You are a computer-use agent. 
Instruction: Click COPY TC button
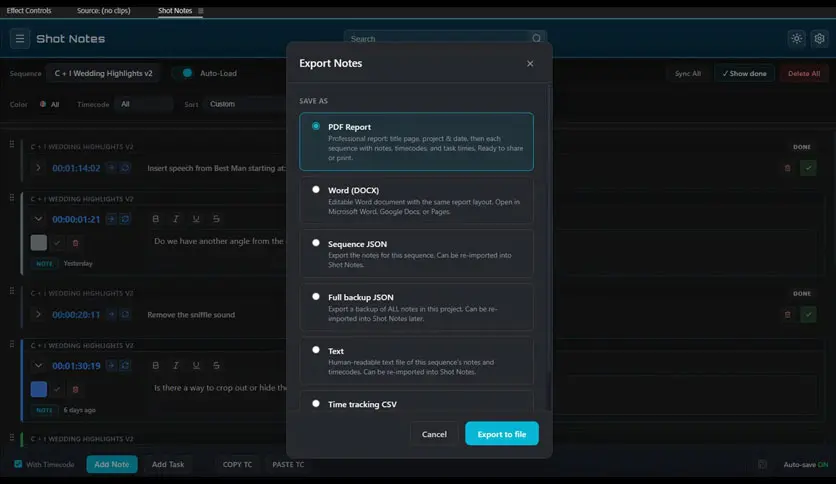click(x=237, y=464)
